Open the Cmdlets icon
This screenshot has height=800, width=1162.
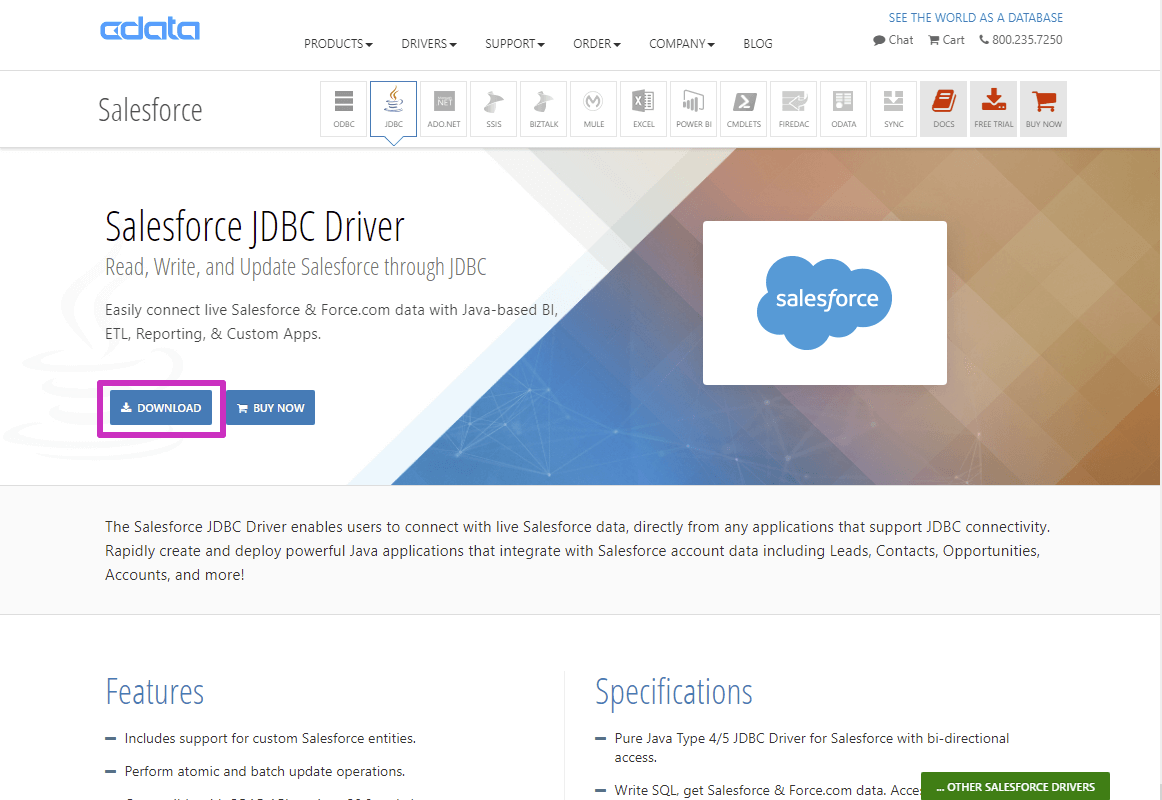pyautogui.click(x=743, y=109)
